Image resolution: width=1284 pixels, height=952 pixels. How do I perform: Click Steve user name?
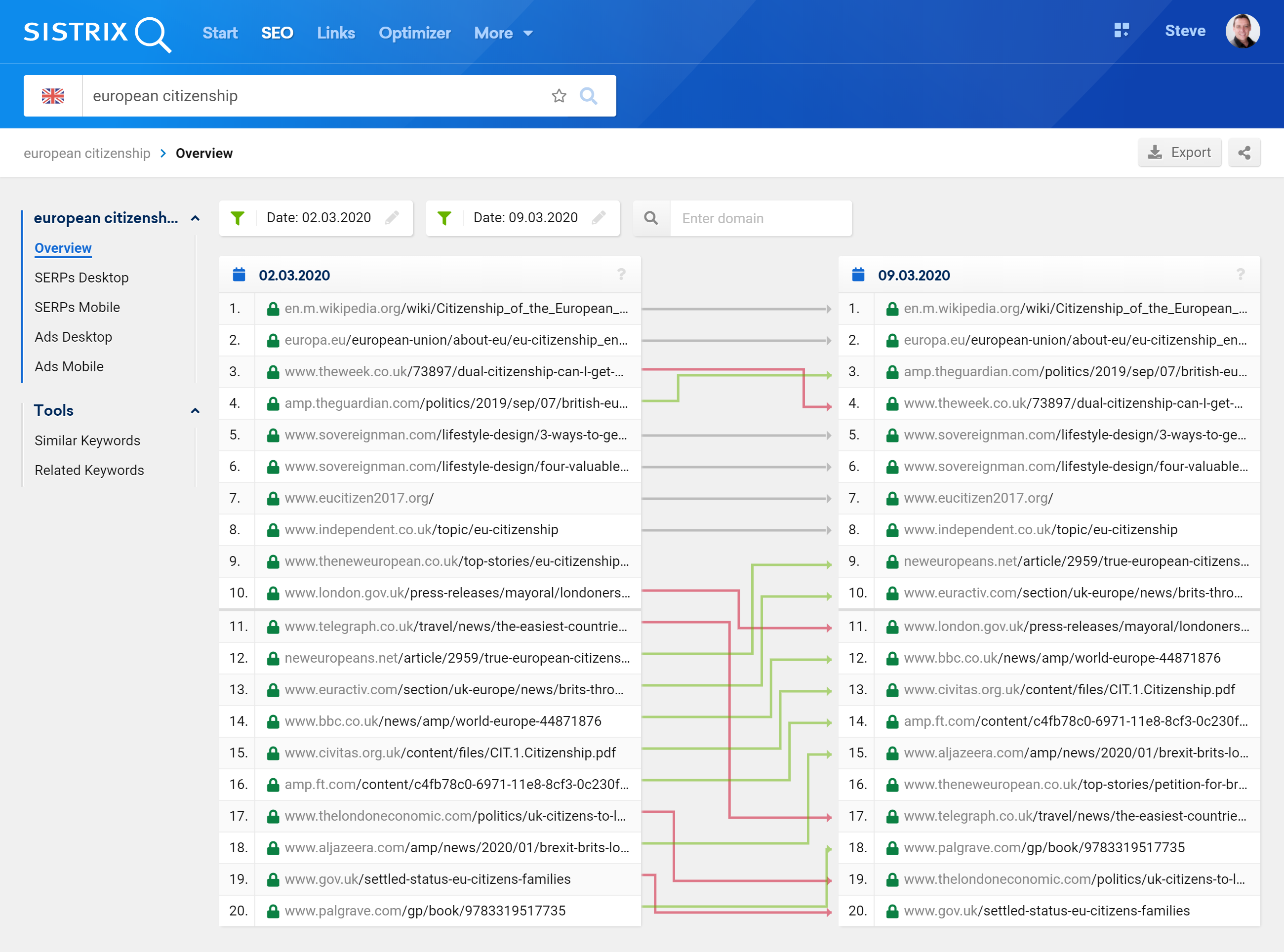[1185, 31]
